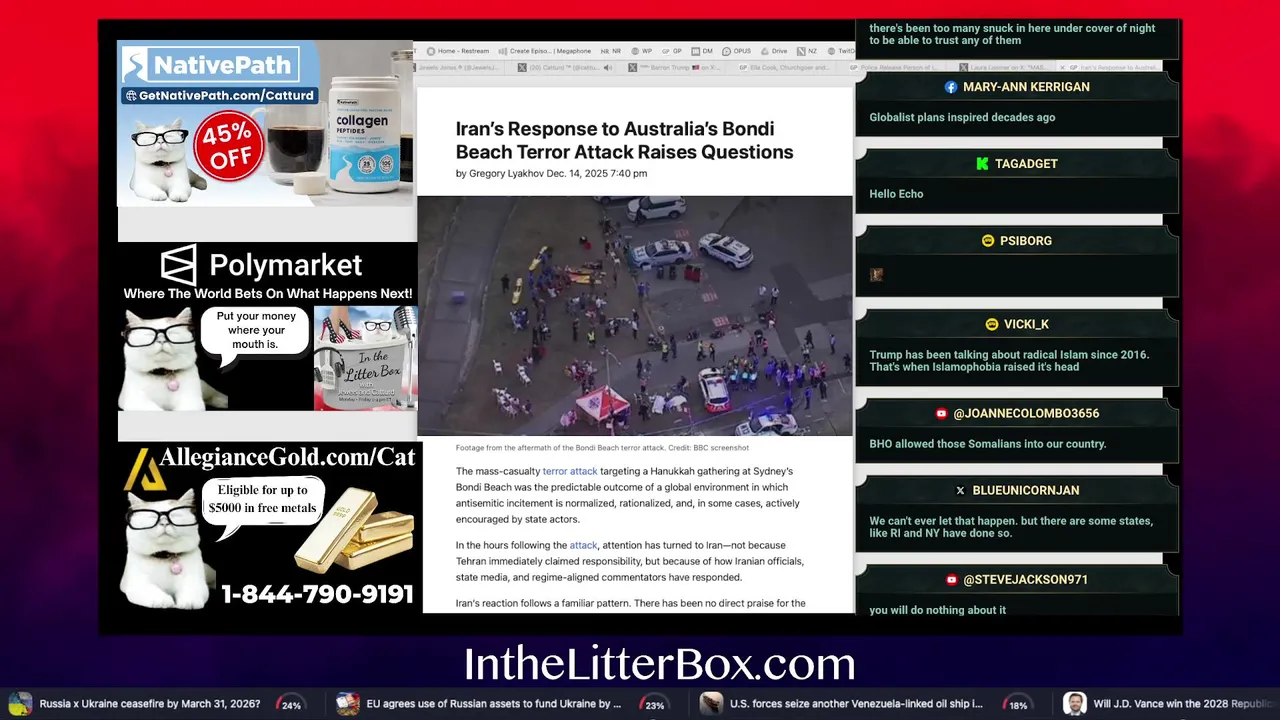The height and width of the screenshot is (720, 1280).
Task: Click the 'terror attack' link in article
Action: coord(569,471)
